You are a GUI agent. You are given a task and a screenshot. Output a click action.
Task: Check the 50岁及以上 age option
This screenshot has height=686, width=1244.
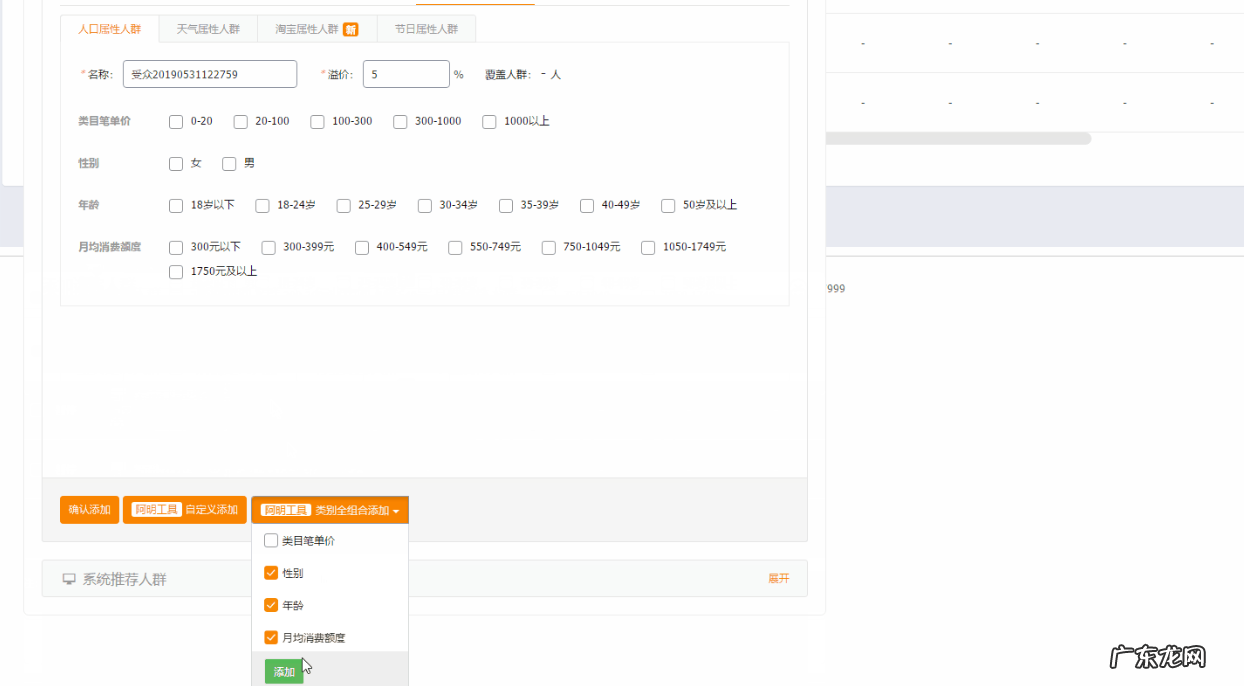click(668, 205)
